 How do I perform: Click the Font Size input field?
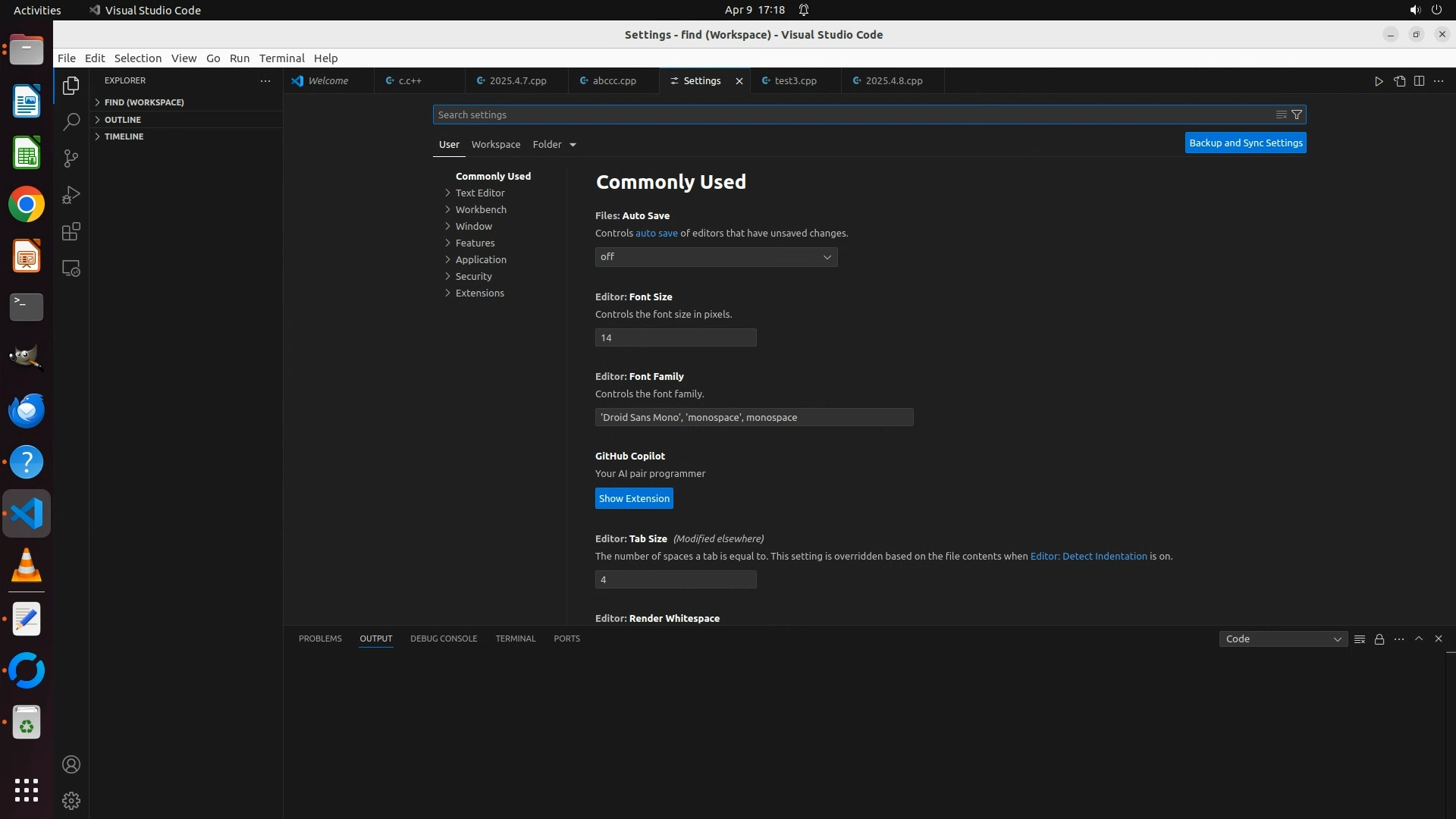[675, 337]
